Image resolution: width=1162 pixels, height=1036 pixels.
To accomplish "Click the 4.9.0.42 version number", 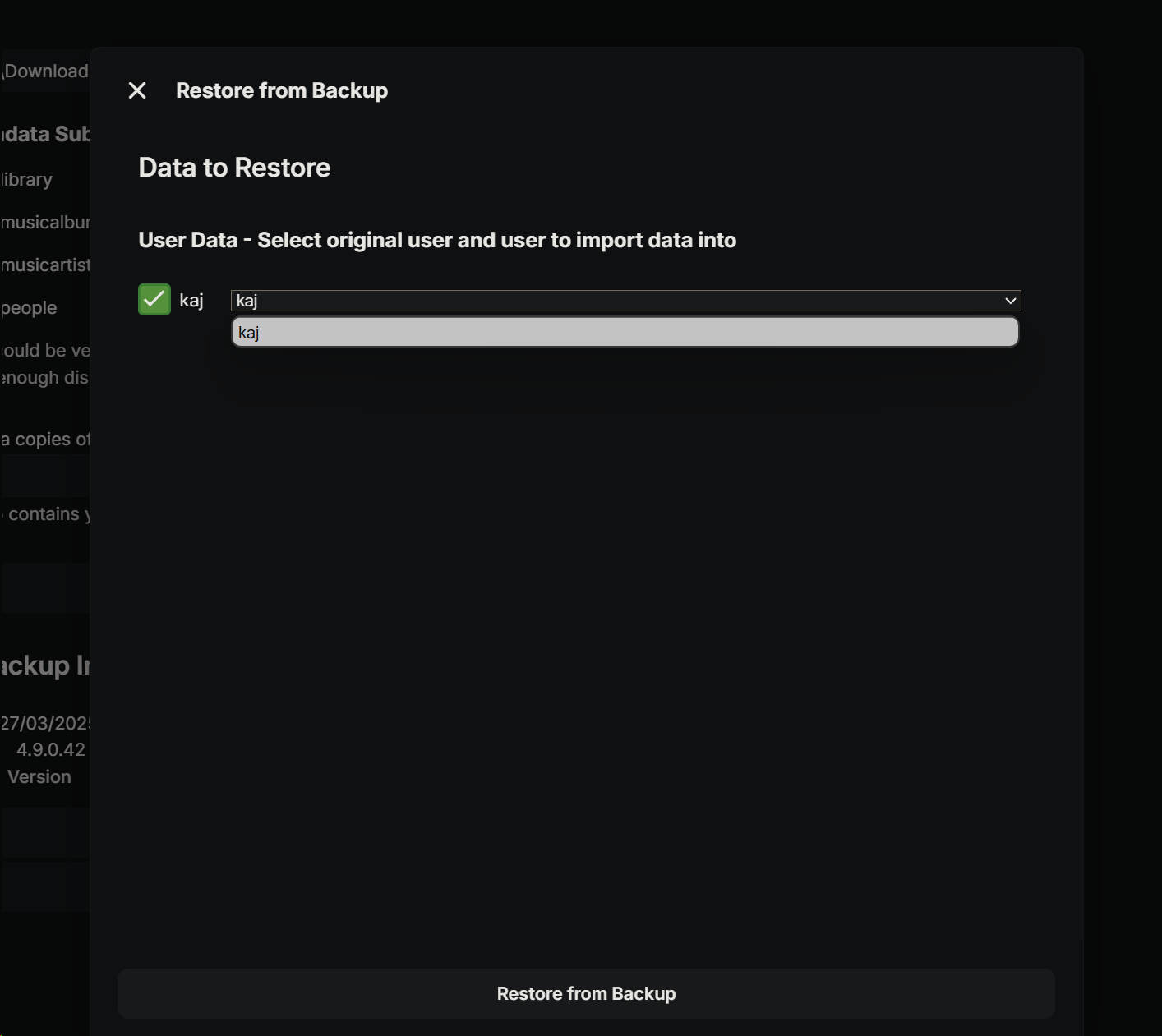I will point(51,749).
